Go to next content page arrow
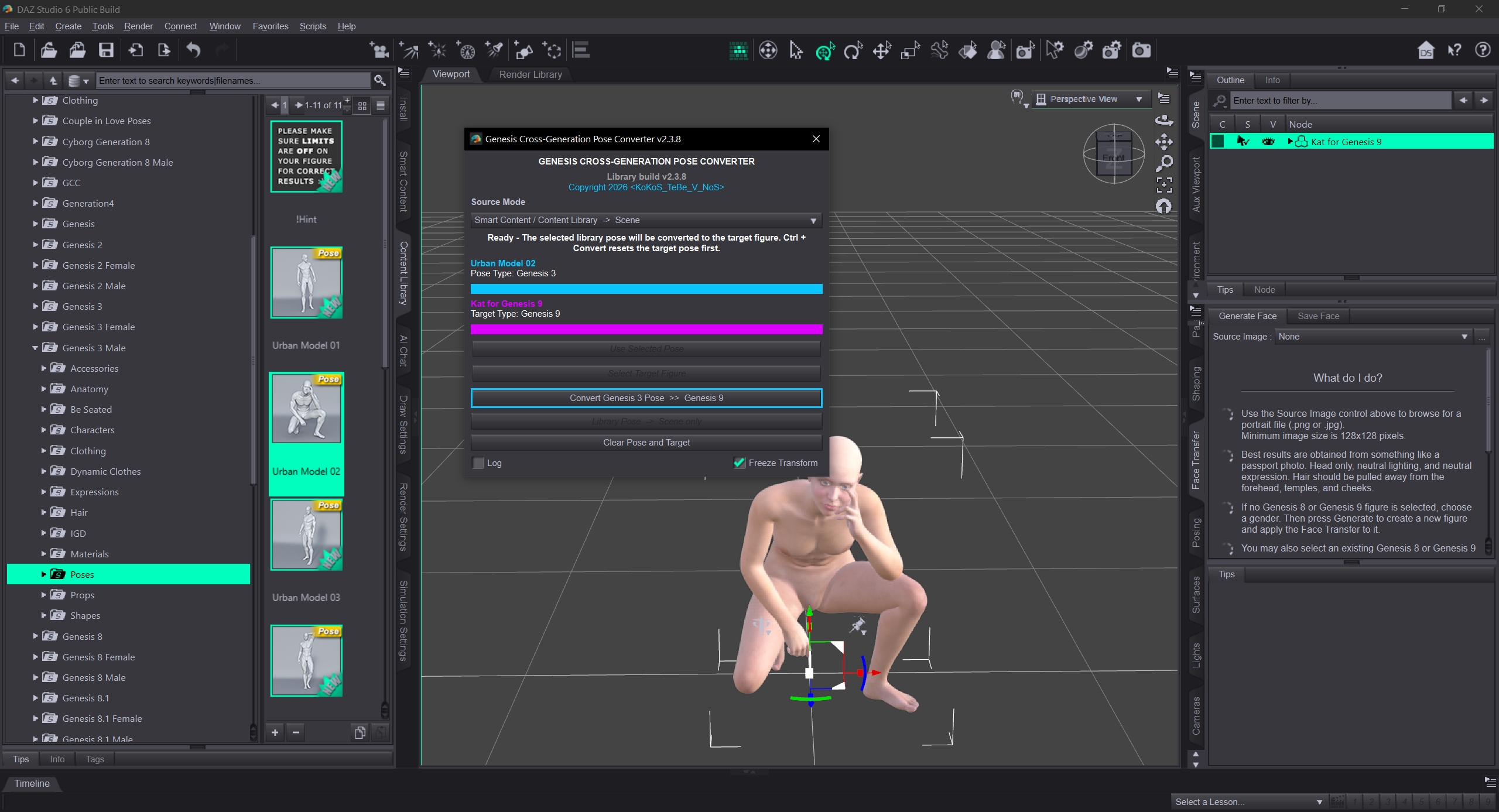The width and height of the screenshot is (1499, 812). tap(299, 105)
